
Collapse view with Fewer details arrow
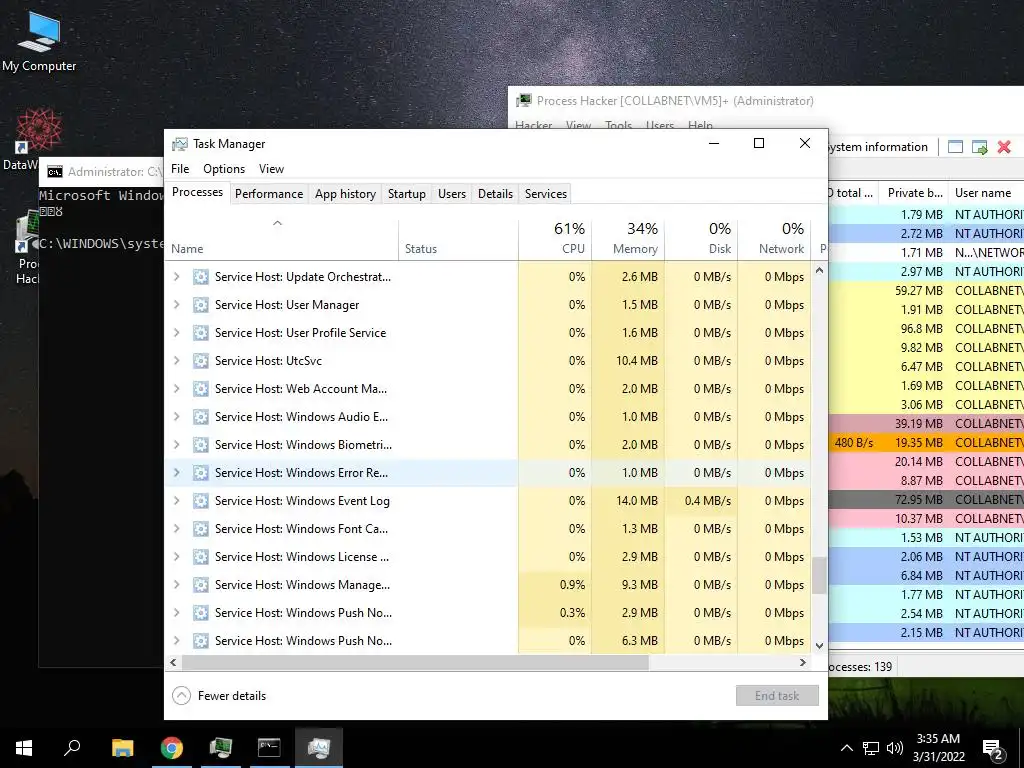182,696
